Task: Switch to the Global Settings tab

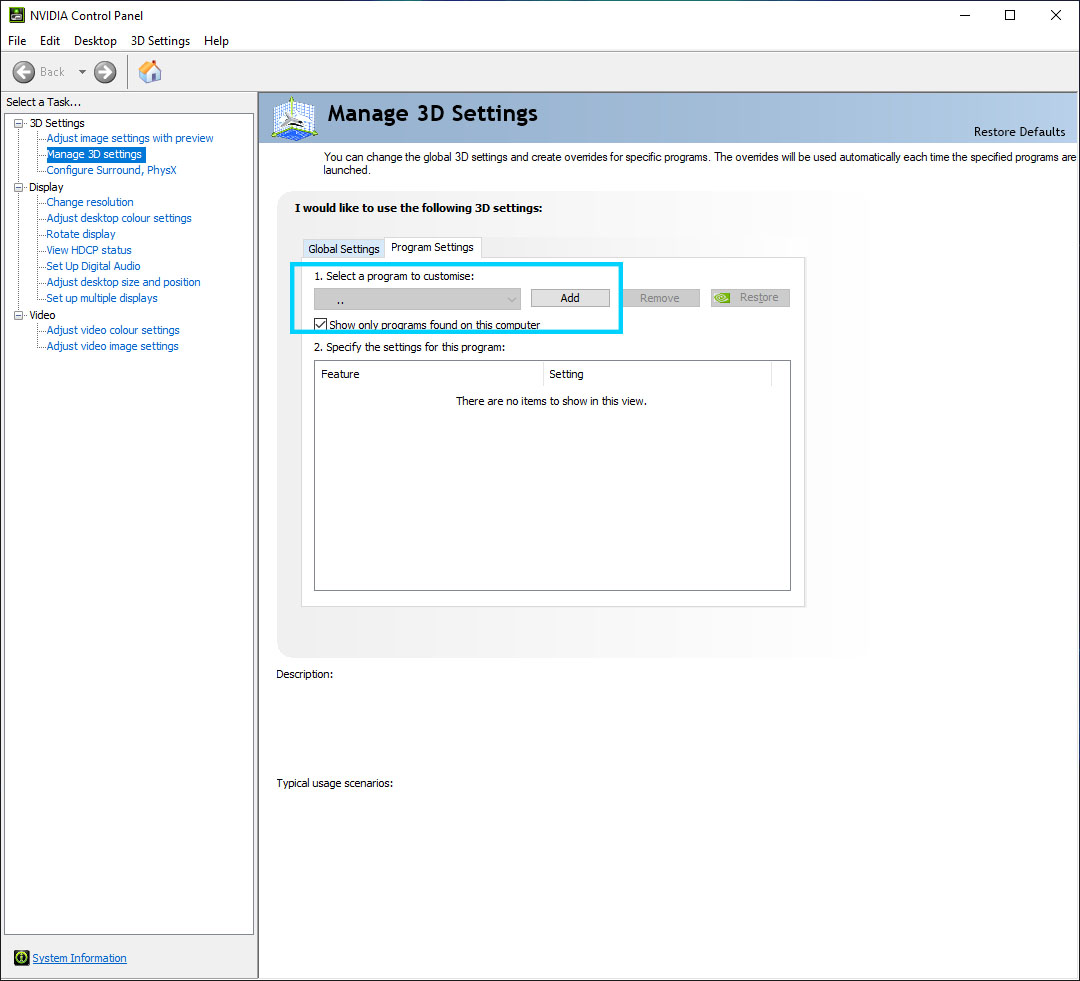Action: coord(344,249)
